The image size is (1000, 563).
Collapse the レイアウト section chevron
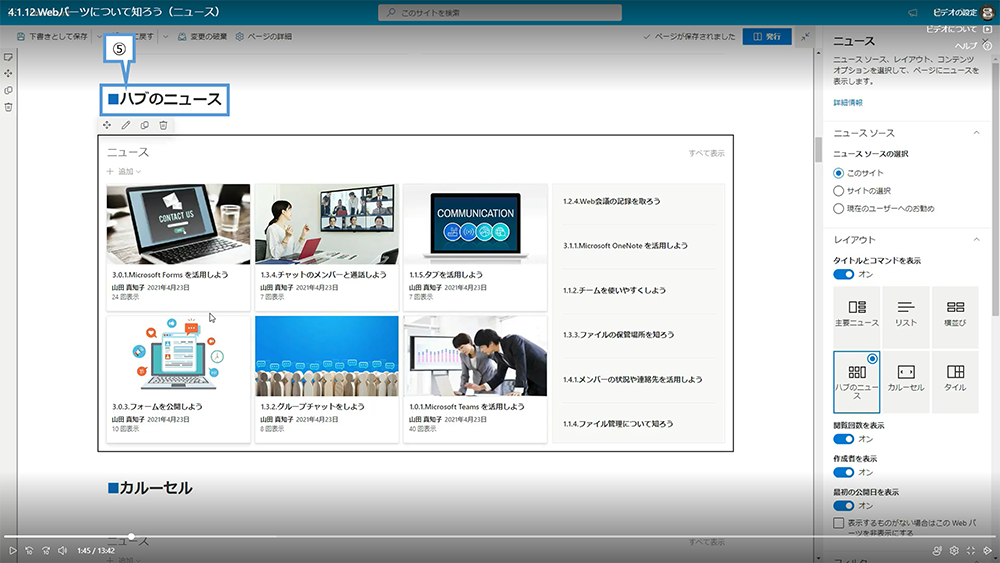click(x=976, y=239)
